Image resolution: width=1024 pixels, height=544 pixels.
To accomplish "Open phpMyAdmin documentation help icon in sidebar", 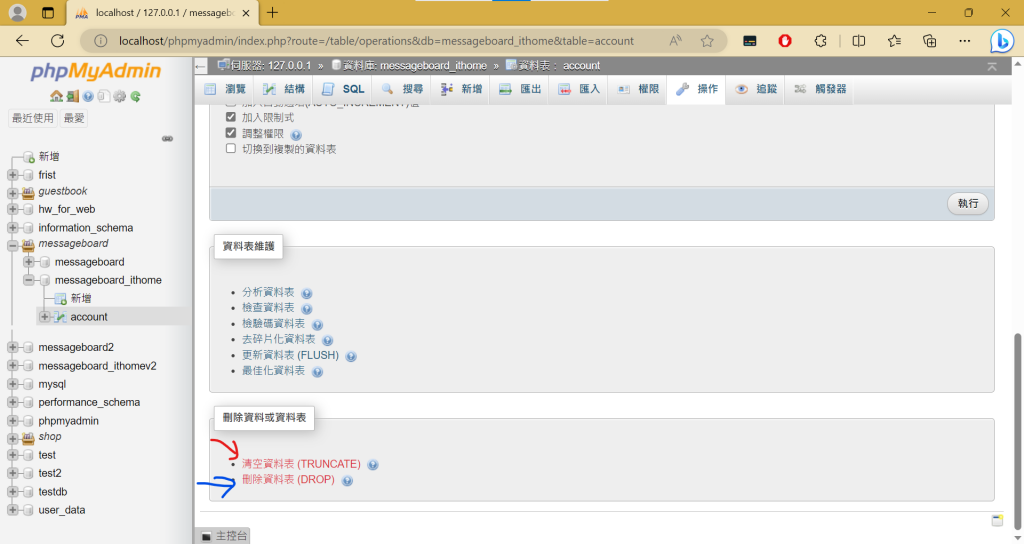I will pos(88,97).
